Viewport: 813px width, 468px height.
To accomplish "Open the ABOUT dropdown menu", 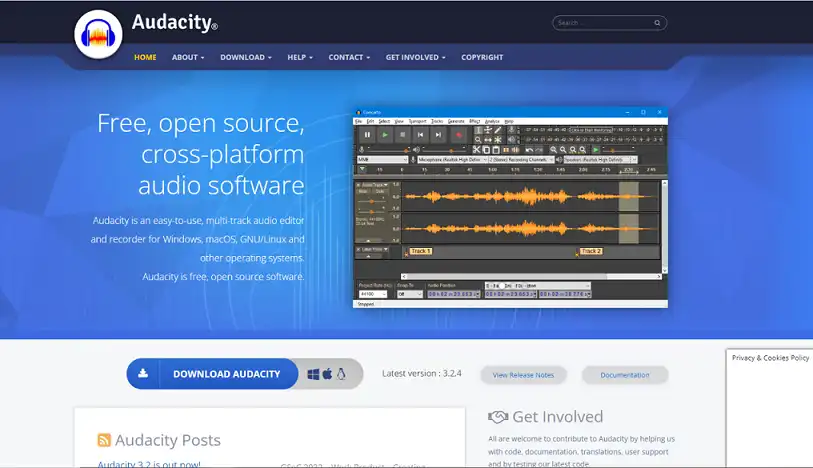I will coord(188,57).
